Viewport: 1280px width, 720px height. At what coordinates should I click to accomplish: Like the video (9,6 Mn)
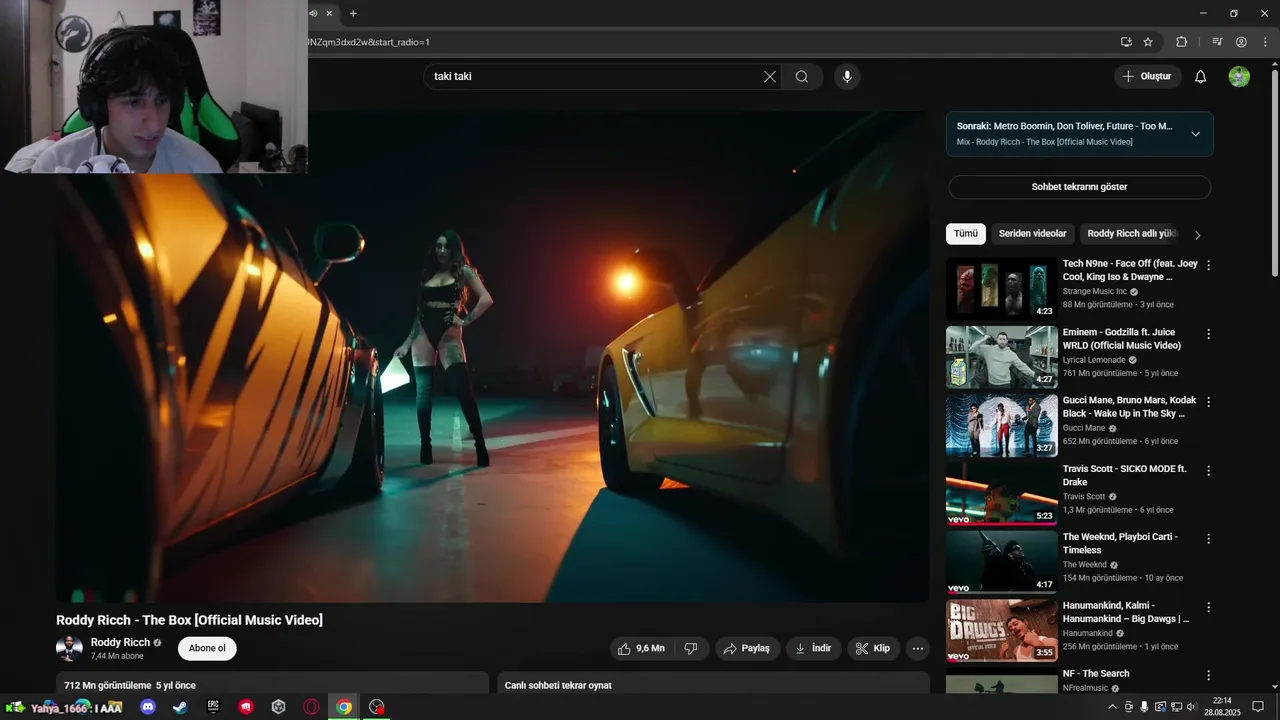click(x=640, y=648)
